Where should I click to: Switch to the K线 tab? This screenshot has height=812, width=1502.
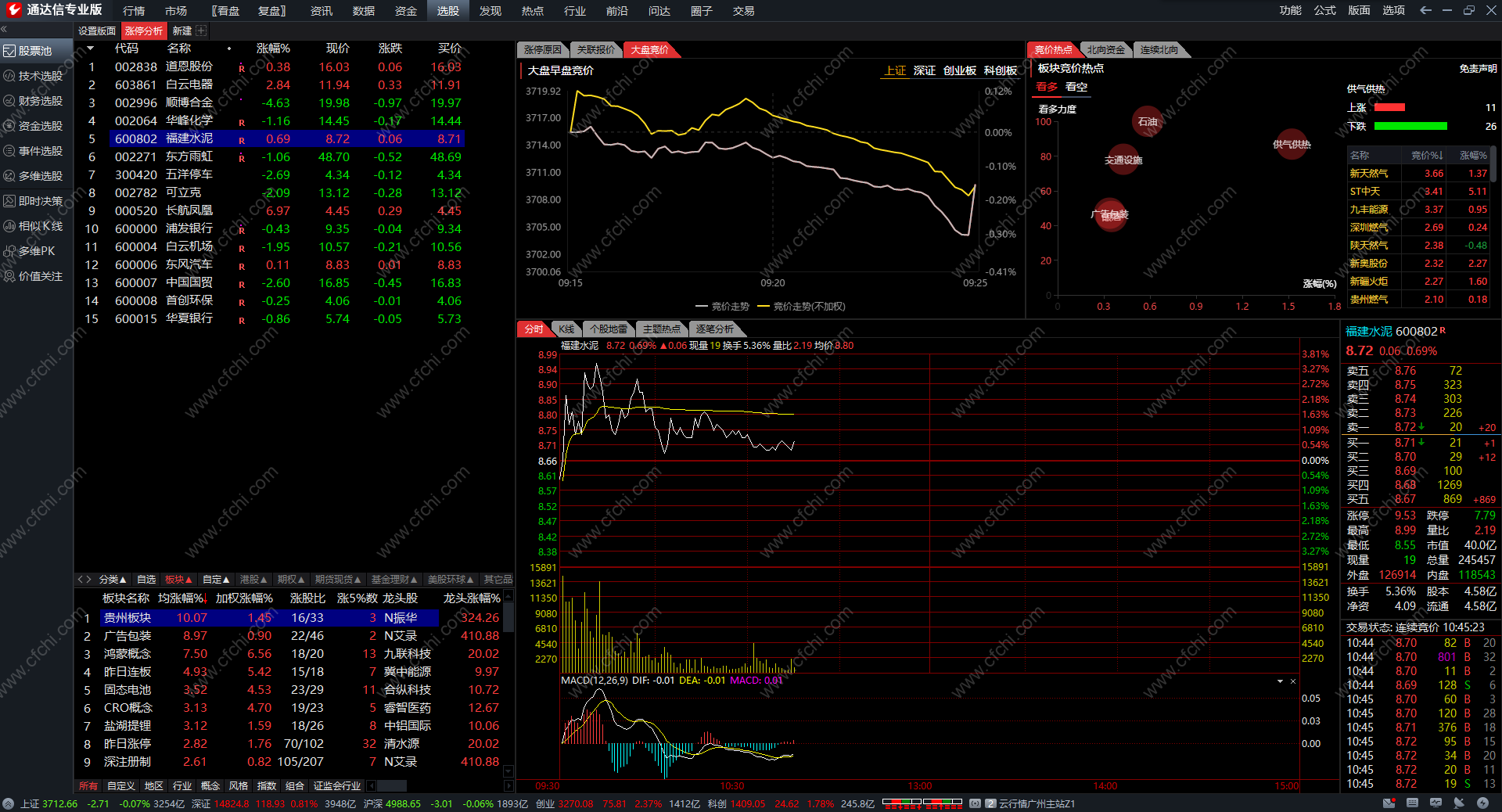click(x=566, y=329)
